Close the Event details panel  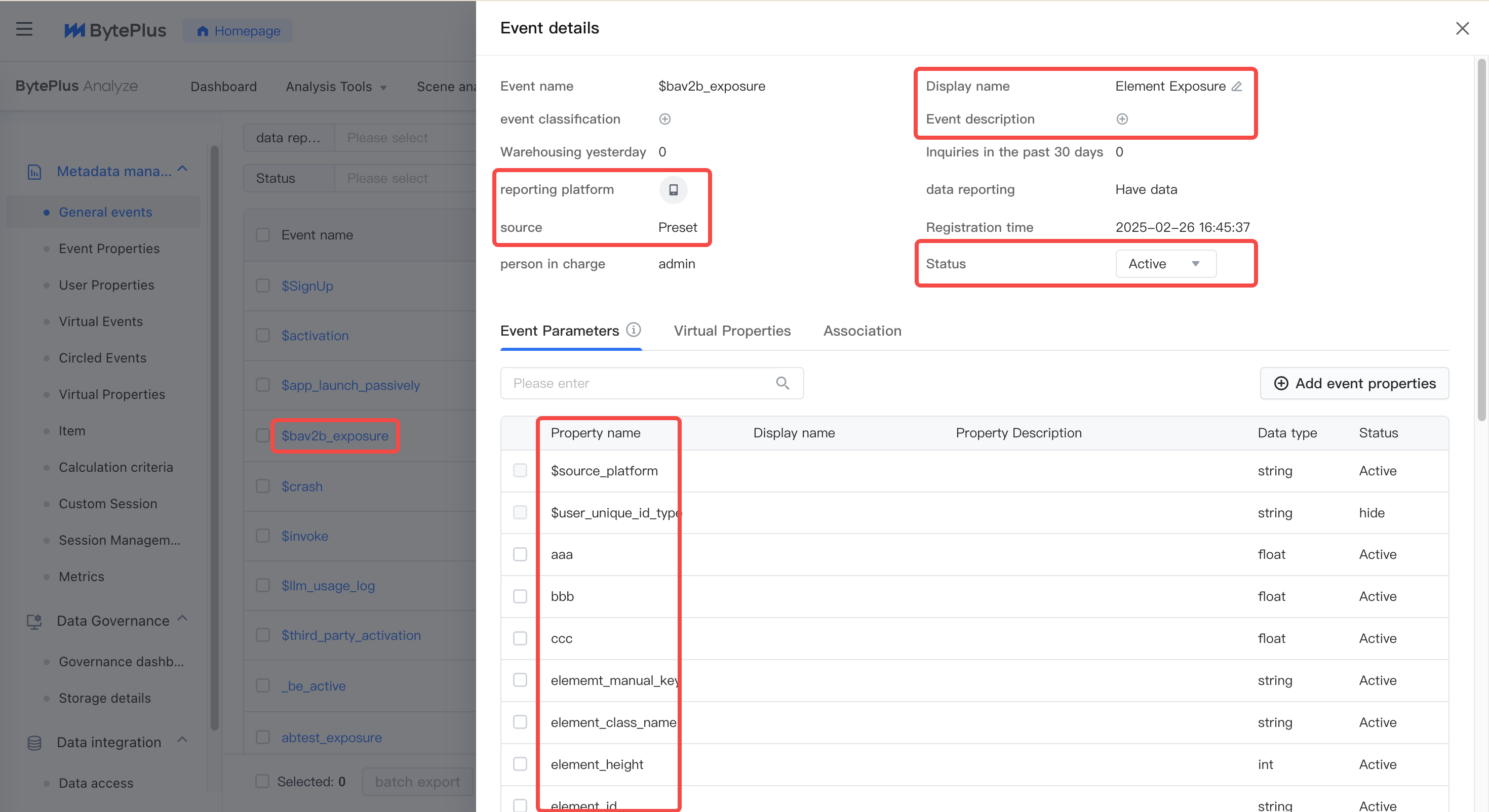pos(1462,28)
